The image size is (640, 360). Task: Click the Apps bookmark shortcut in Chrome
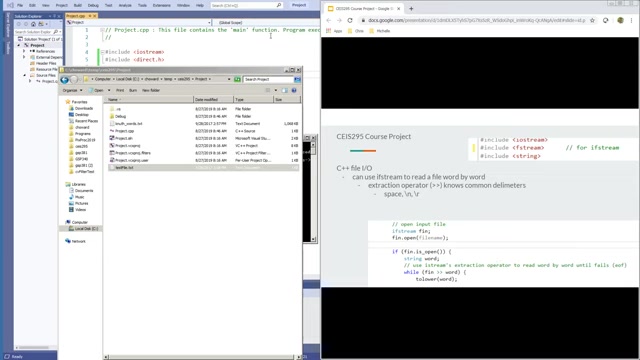pos(334,31)
